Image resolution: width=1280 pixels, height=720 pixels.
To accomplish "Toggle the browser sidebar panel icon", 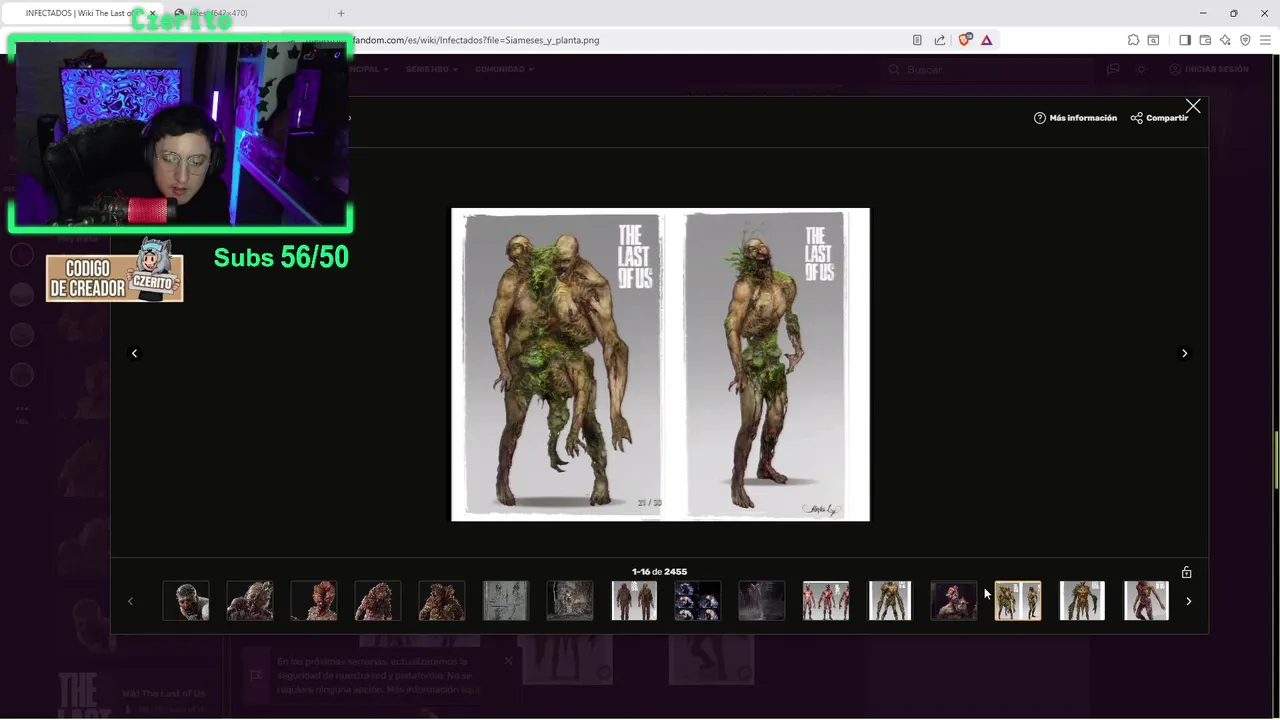I will (1185, 40).
